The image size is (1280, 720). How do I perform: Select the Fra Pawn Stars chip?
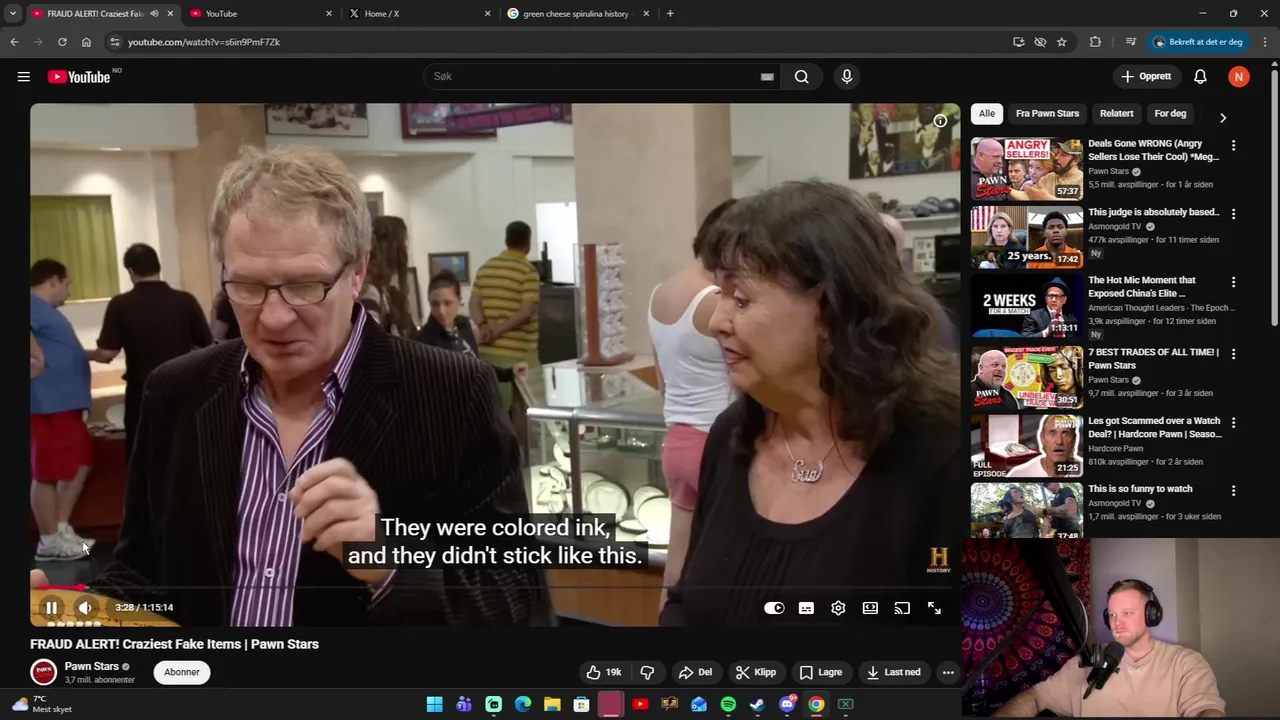coord(1047,114)
